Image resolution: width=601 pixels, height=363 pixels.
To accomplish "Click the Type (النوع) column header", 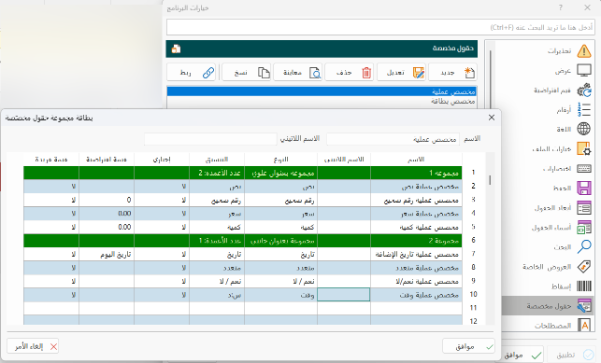I will 281,159.
